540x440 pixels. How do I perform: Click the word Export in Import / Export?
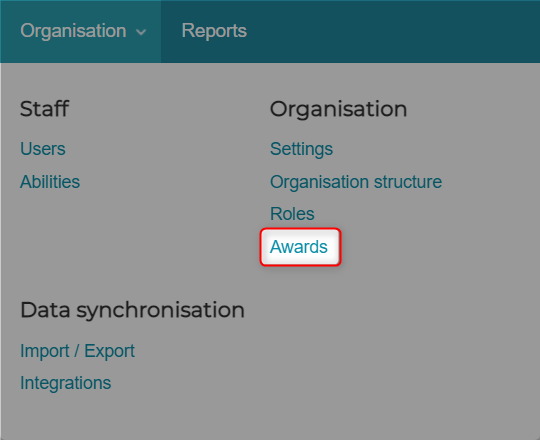click(x=110, y=352)
